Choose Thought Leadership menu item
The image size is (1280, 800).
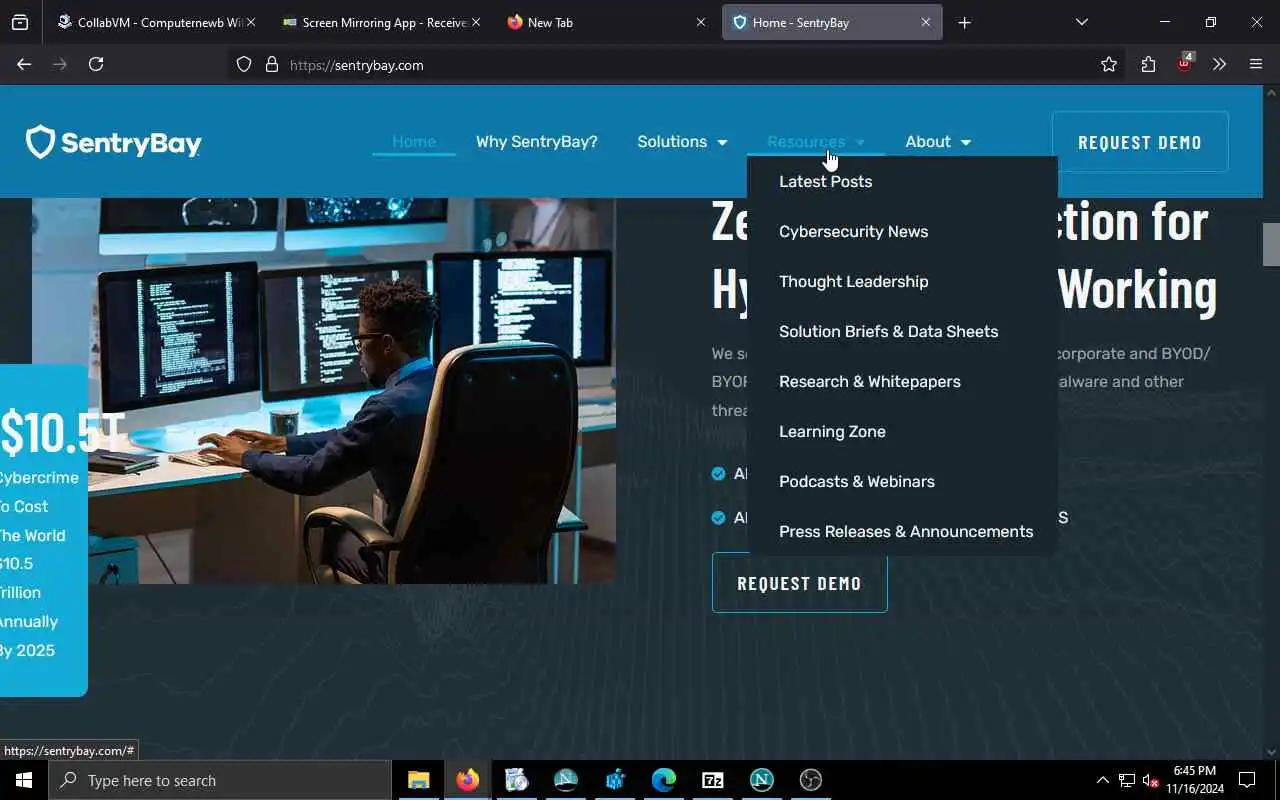point(854,281)
